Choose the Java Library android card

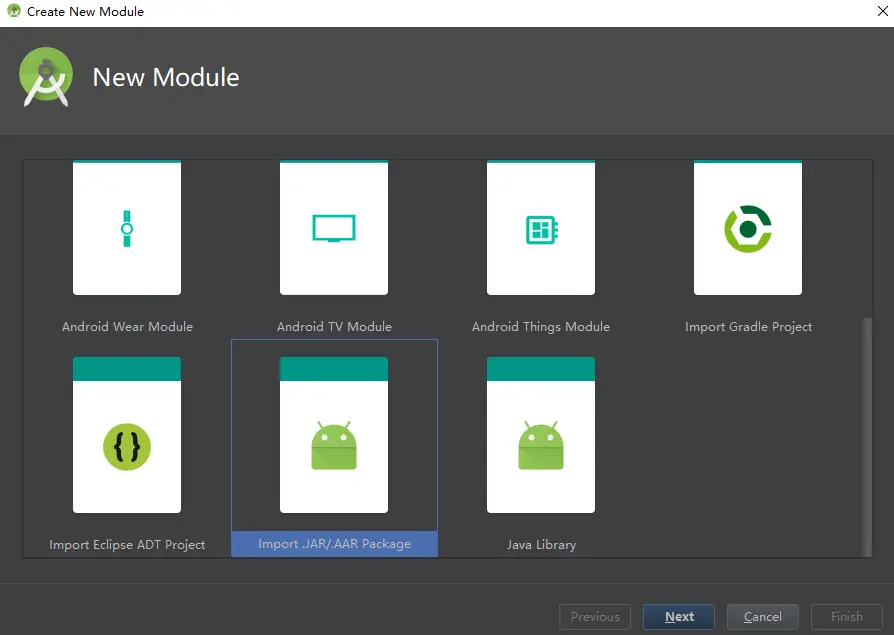pos(541,435)
